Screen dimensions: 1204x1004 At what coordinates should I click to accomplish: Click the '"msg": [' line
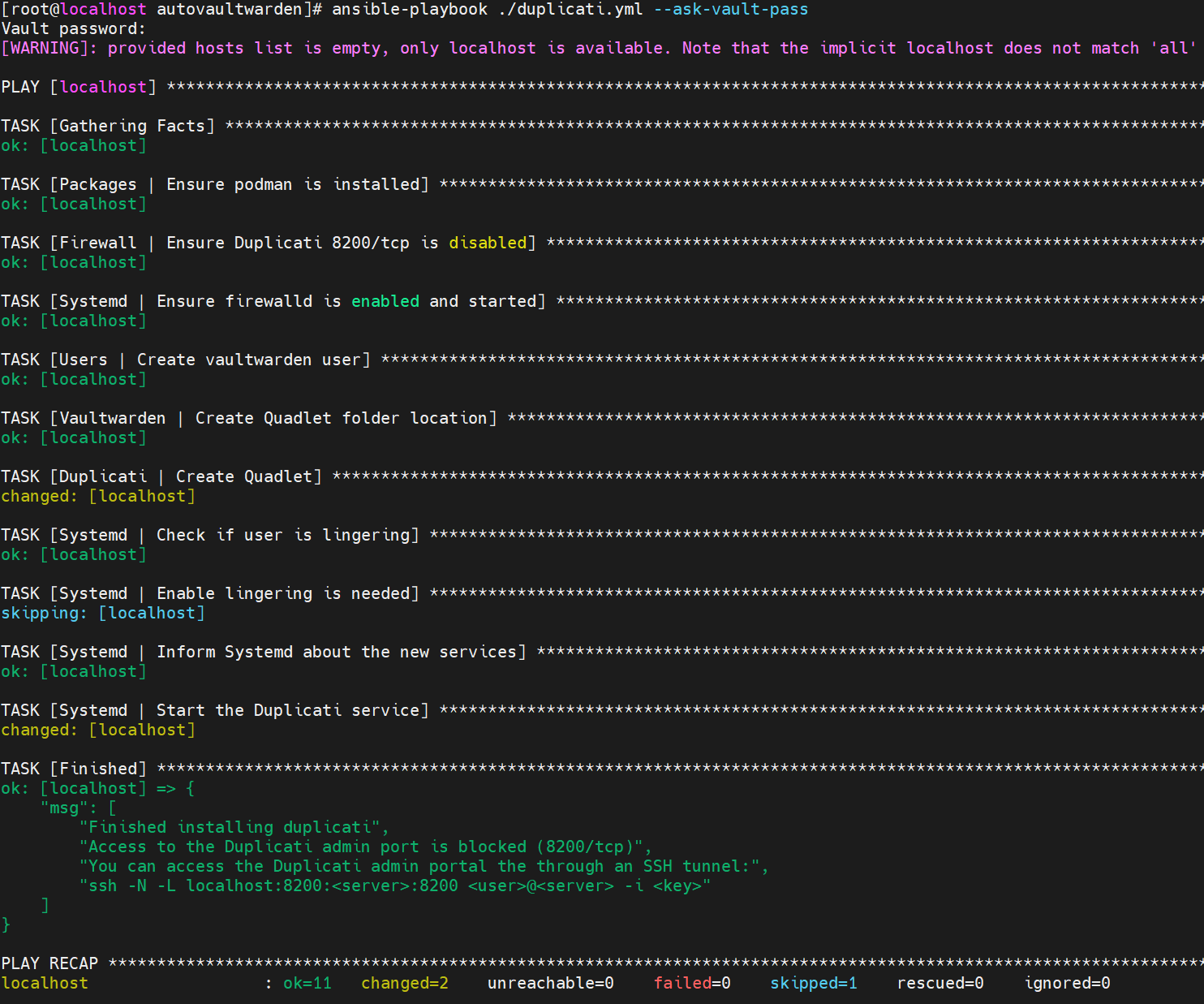[x=79, y=808]
